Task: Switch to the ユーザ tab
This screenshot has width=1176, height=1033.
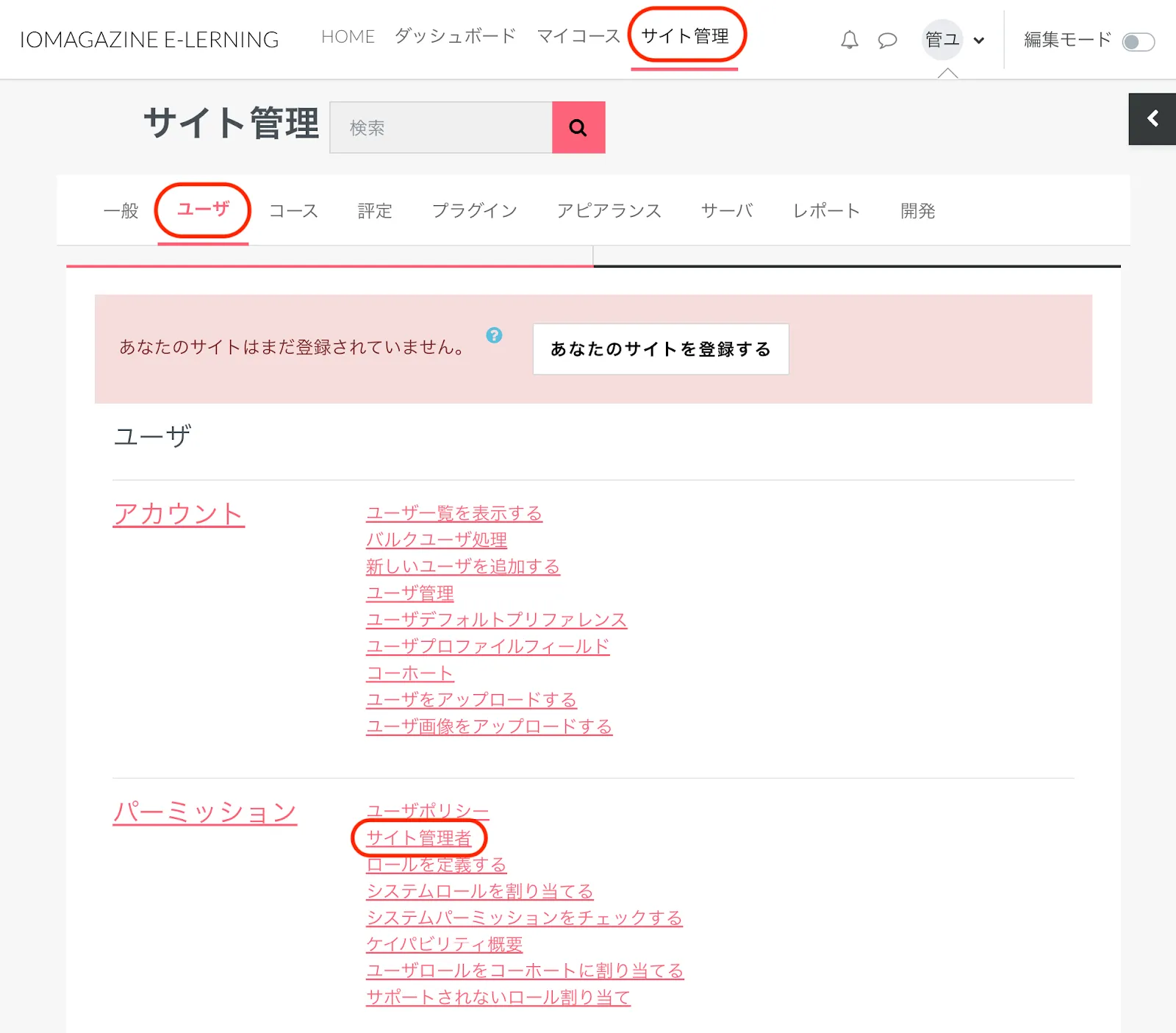Action: 203,210
